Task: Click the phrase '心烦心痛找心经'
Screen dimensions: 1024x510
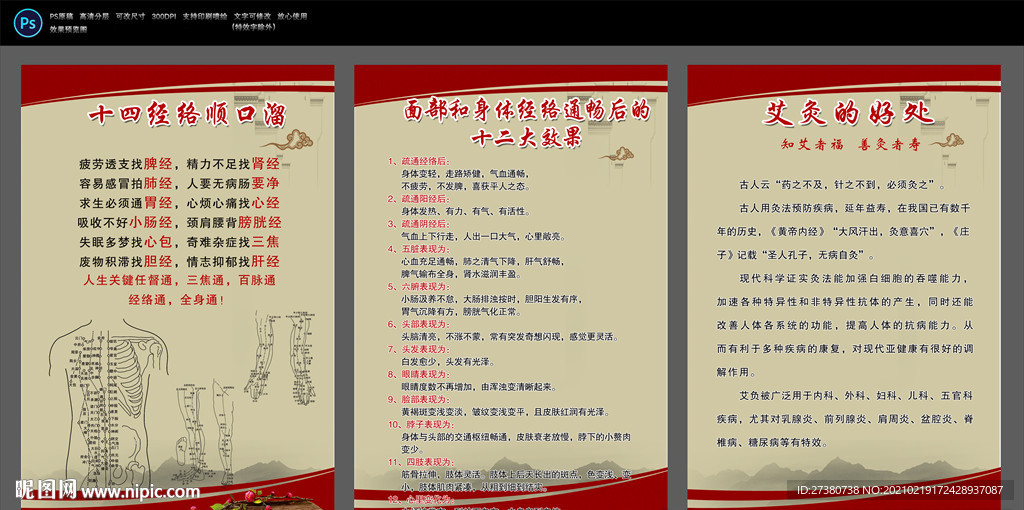Action: tap(232, 203)
